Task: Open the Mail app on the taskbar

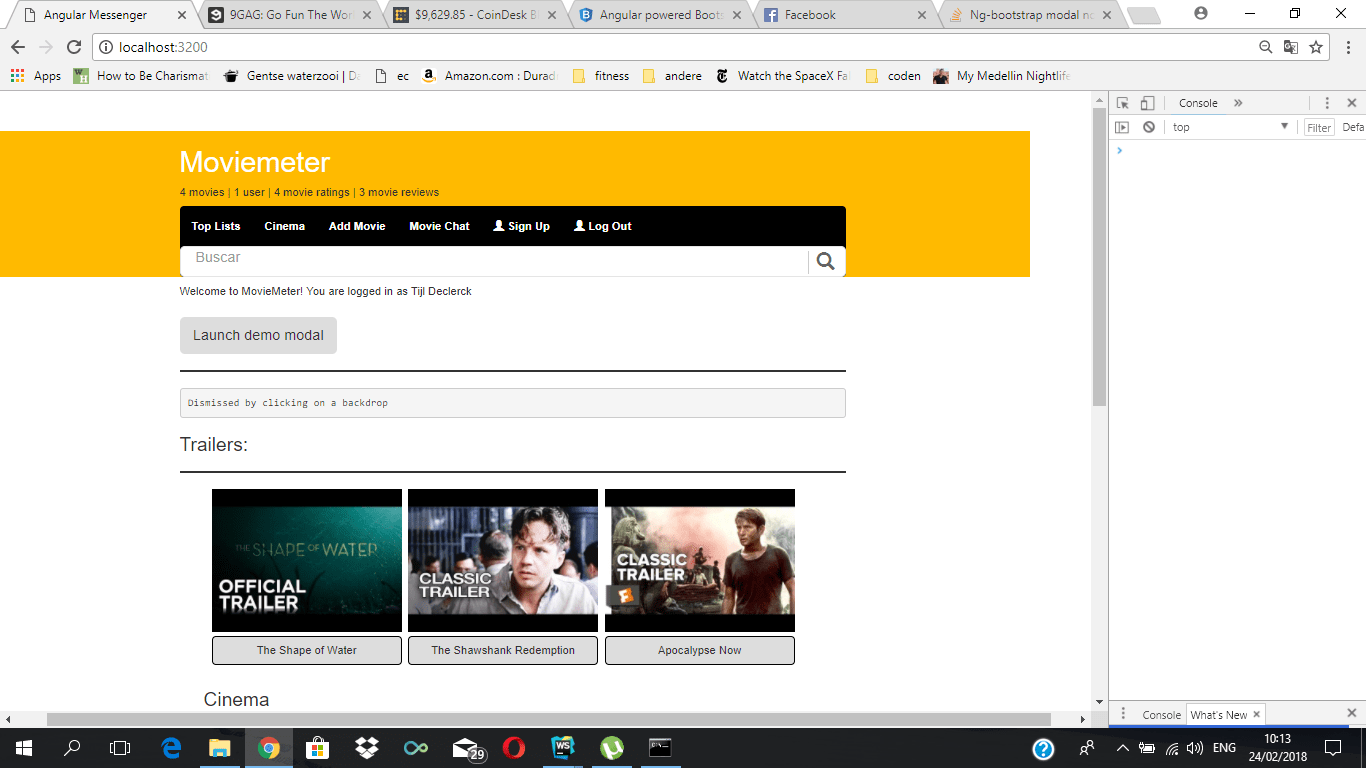Action: 467,749
